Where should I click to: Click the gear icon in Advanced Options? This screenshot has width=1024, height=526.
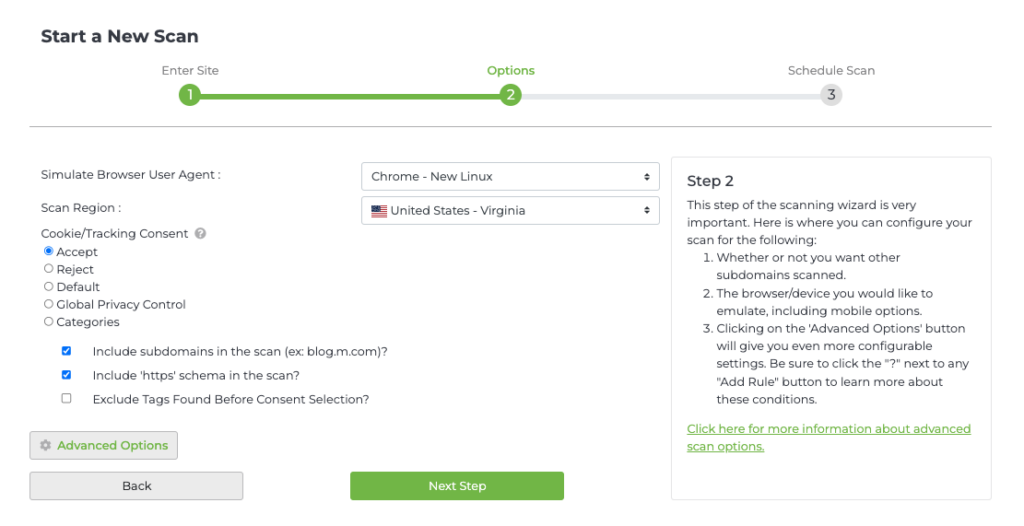click(x=45, y=446)
